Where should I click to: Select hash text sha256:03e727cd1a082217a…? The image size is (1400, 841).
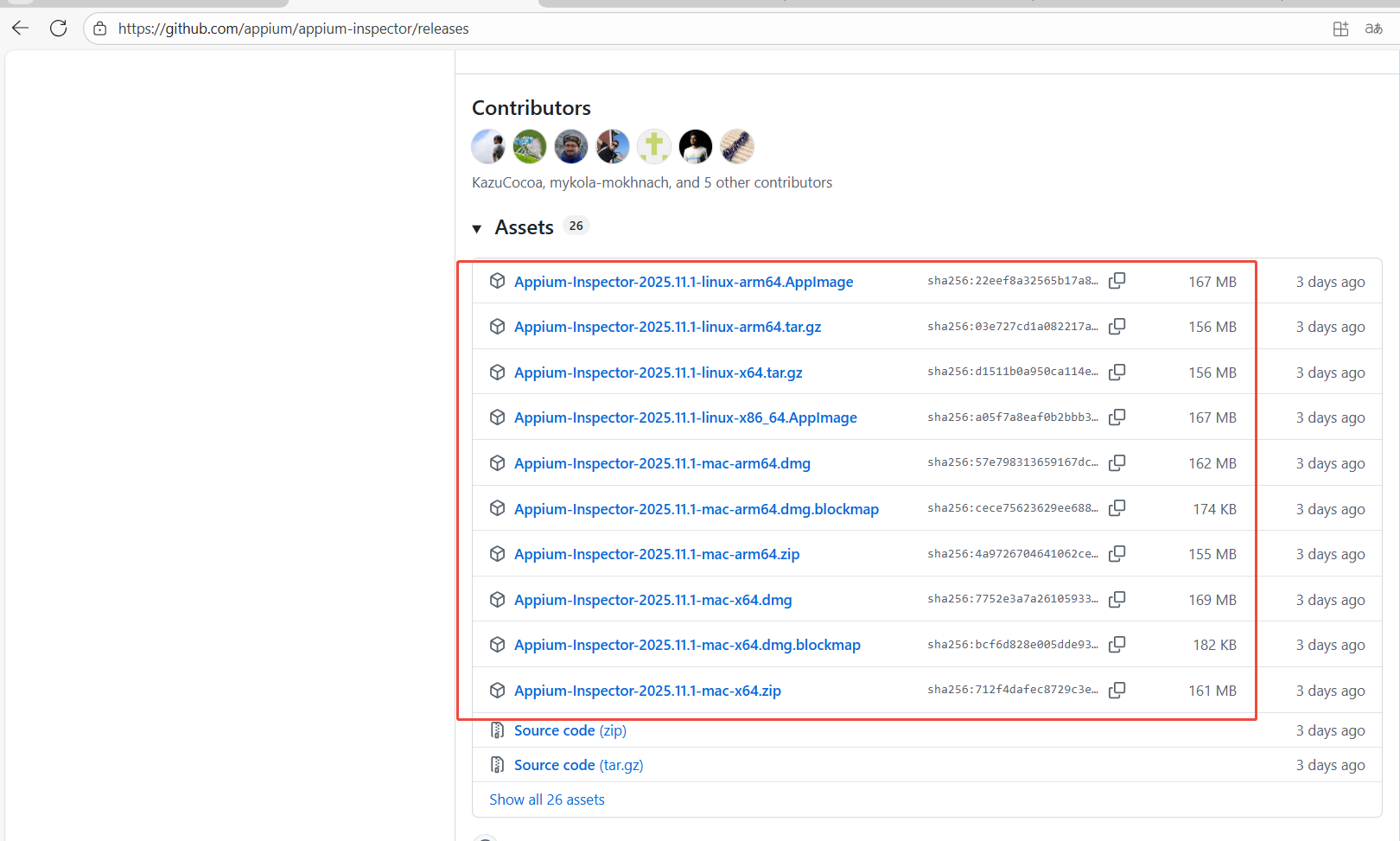(1013, 327)
